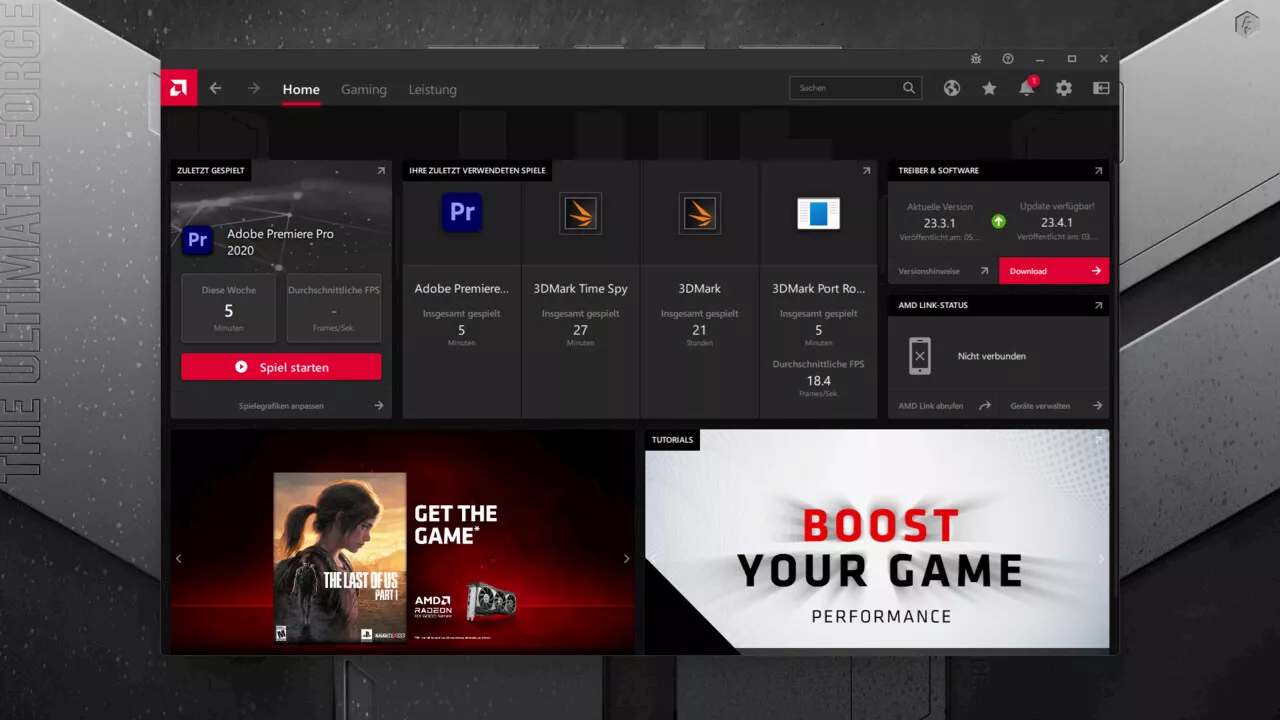Click the Tutorials banner next chevron
This screenshot has height=720, width=1280.
tap(1100, 558)
